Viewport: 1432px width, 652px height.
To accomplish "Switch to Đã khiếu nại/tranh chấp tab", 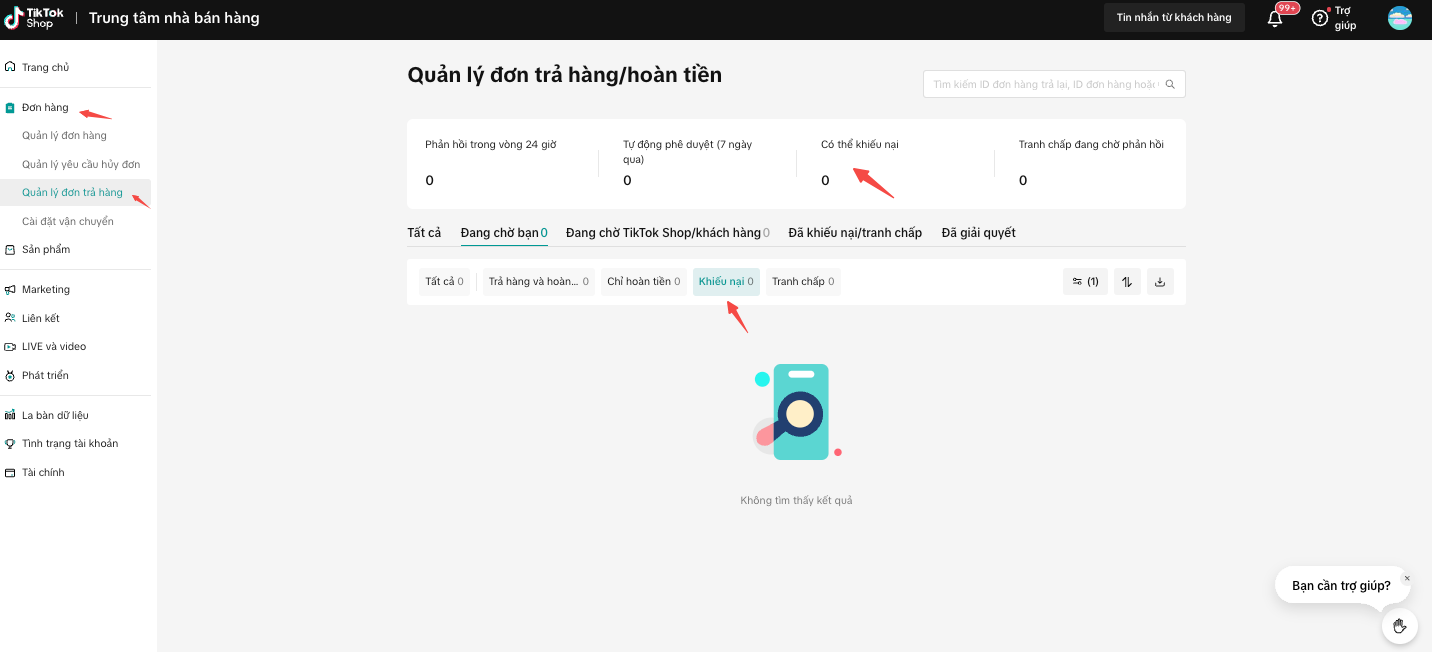I will point(855,233).
